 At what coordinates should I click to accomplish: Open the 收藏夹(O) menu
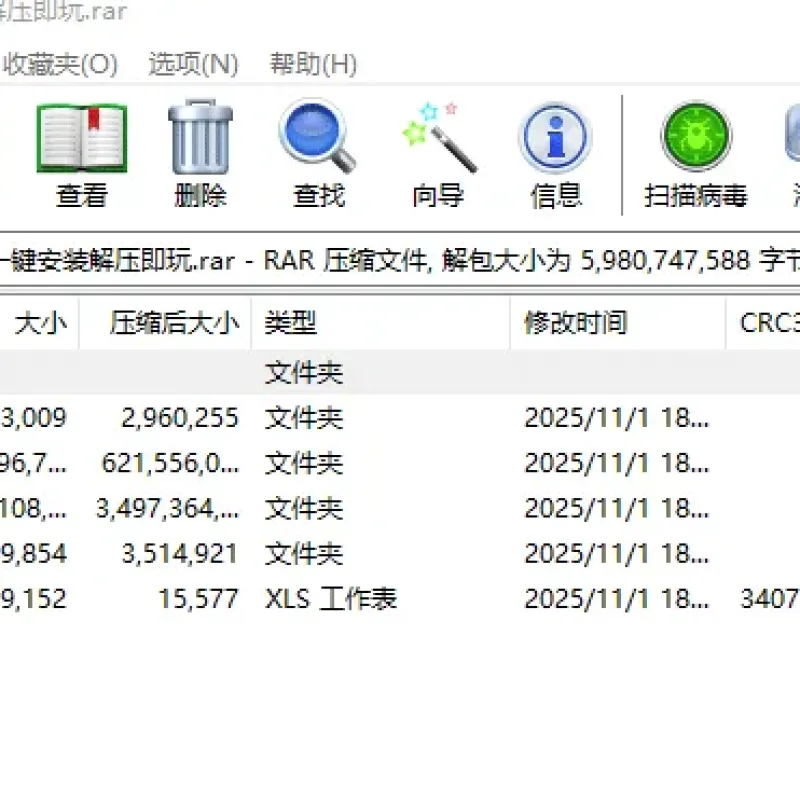click(60, 65)
